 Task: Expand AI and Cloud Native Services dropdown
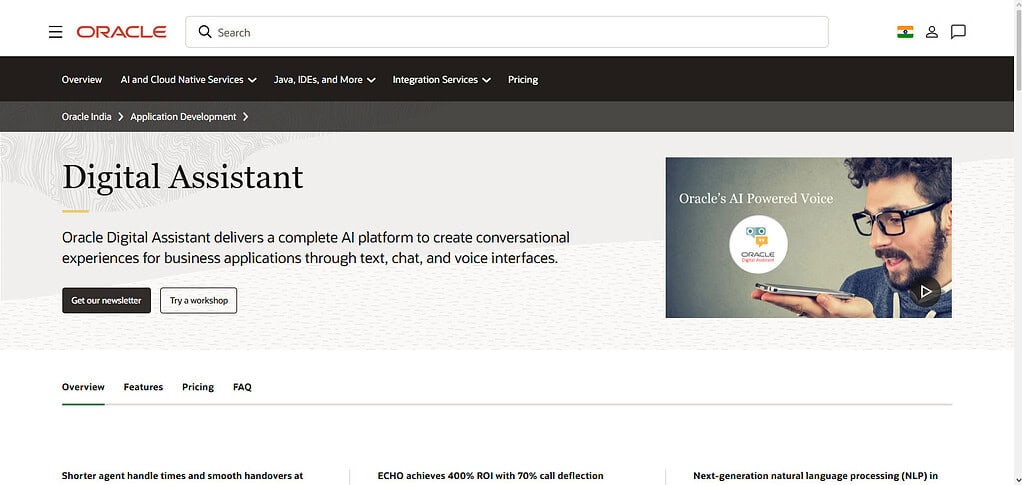(x=188, y=80)
